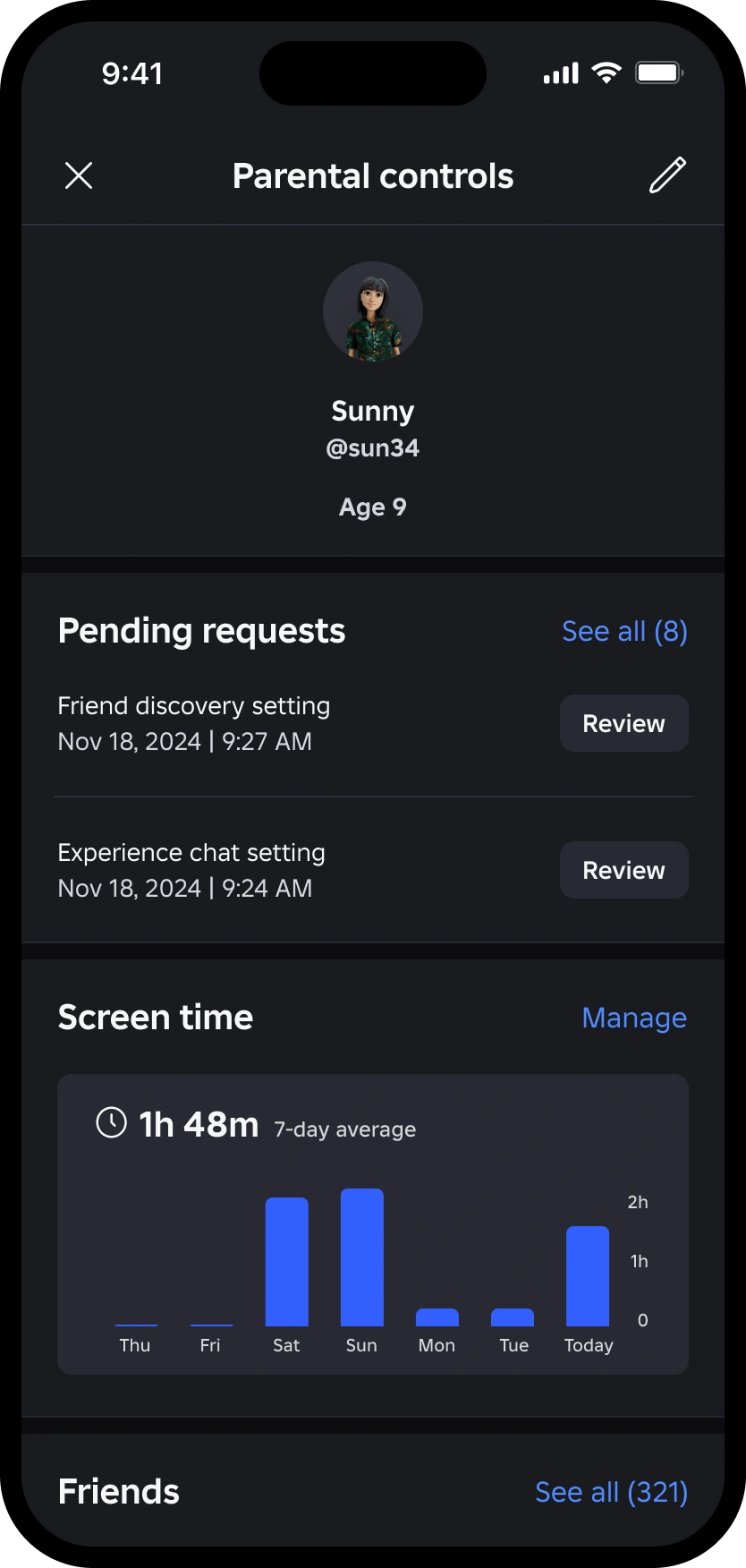
Task: Open Sunny's avatar picture
Action: coord(373,311)
